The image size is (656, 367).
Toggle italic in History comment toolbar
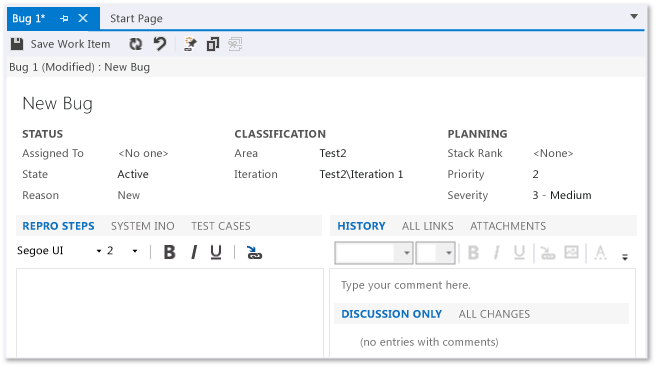(497, 253)
